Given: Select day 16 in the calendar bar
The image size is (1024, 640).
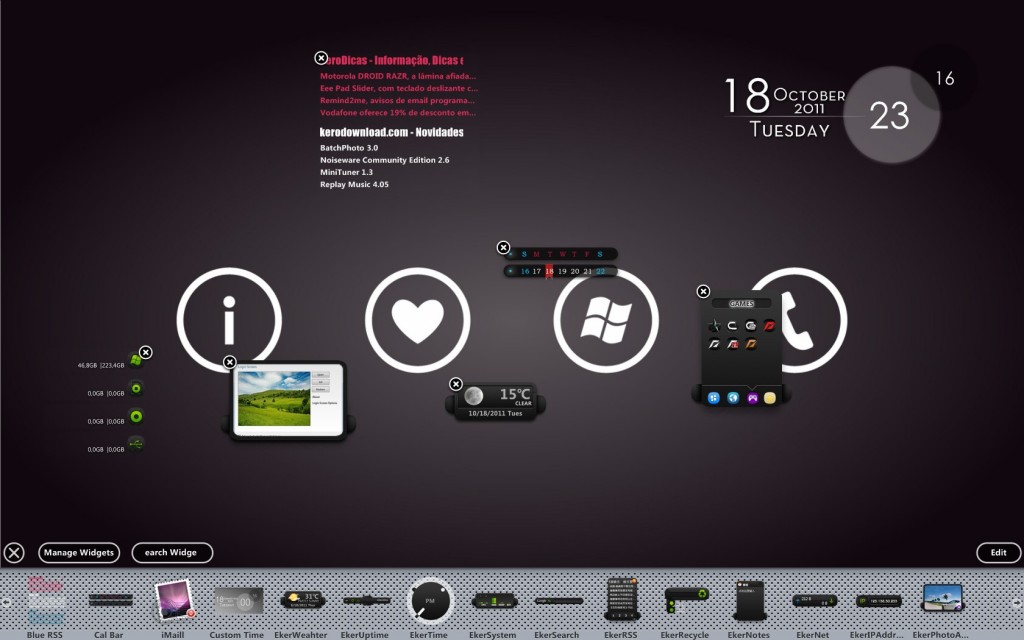Looking at the screenshot, I should pos(525,271).
